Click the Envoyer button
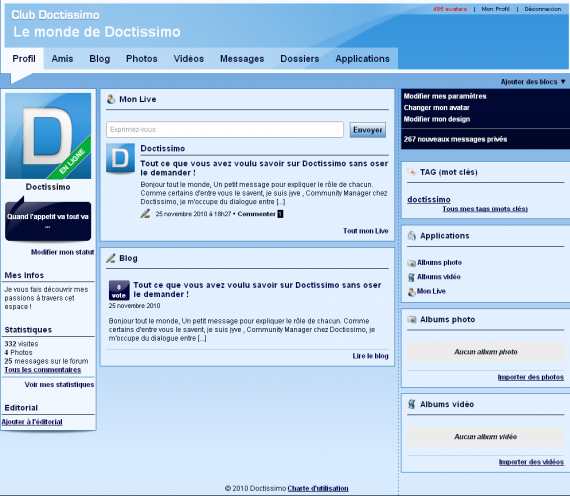This screenshot has width=570, height=496. pos(368,130)
